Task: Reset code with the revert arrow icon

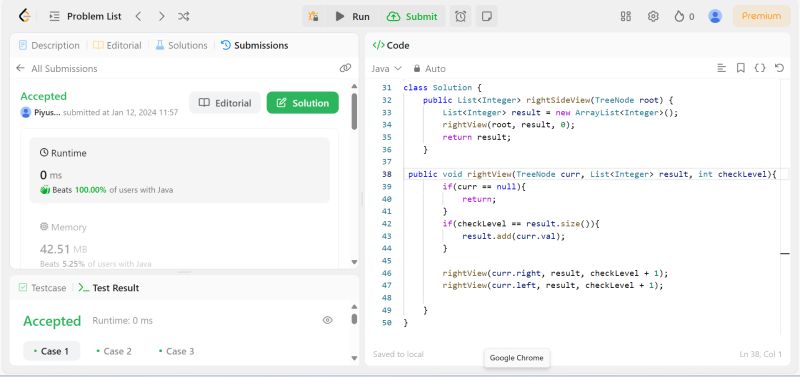Action: click(x=779, y=68)
